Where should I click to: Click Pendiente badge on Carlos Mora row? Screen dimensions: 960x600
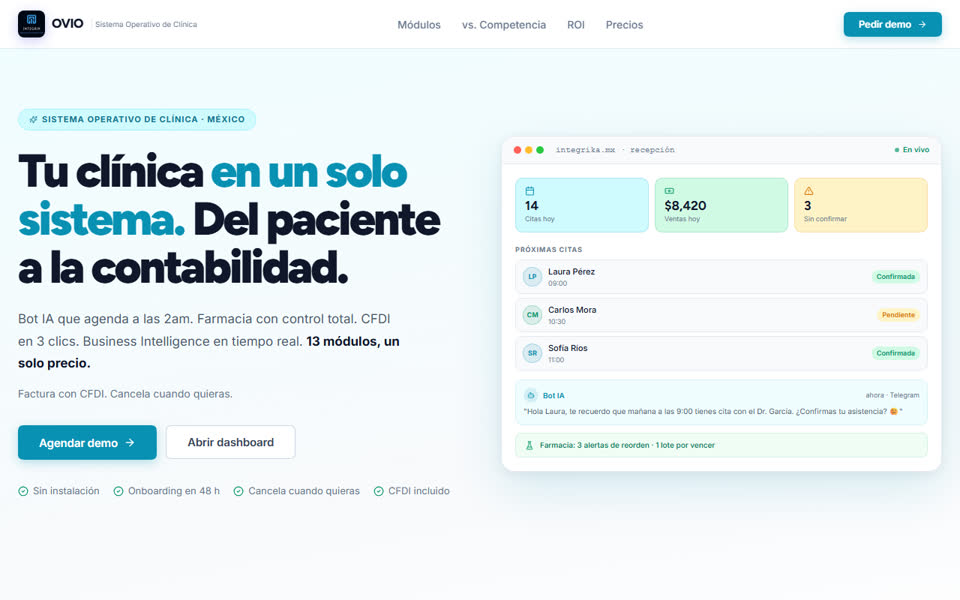[898, 315]
